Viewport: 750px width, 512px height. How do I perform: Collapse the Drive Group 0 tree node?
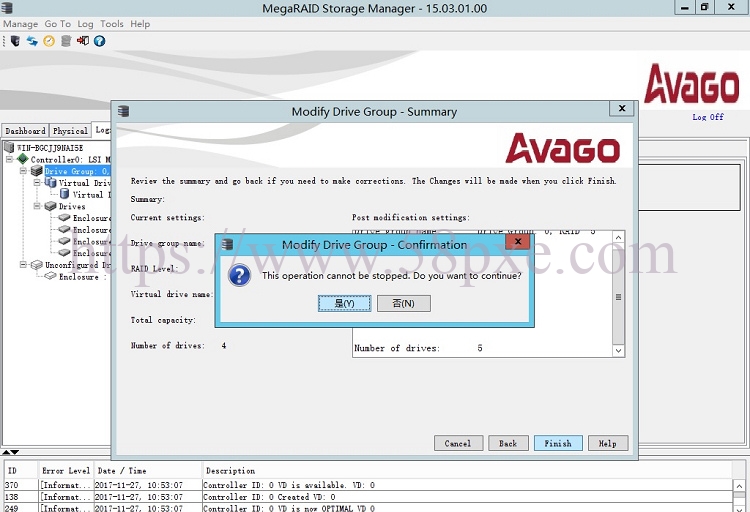pos(23,171)
